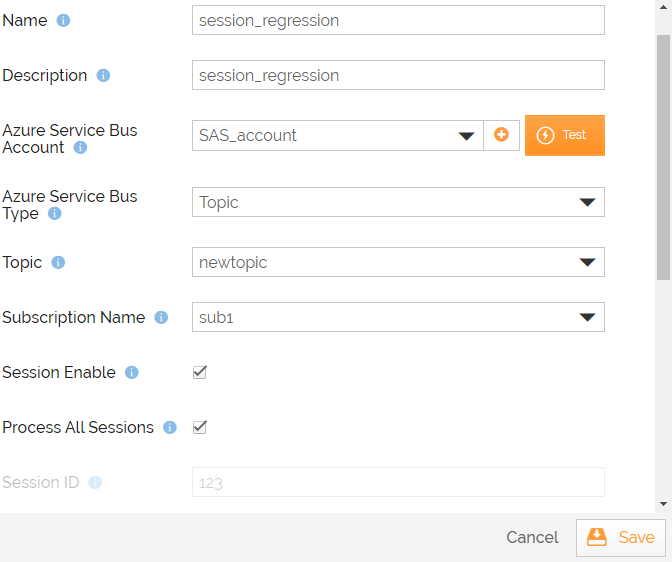Toggle the Process All Sessions checkbox

point(200,427)
